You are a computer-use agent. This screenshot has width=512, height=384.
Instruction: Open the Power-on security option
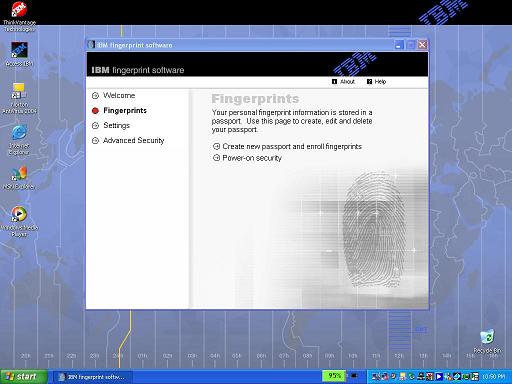[x=247, y=158]
